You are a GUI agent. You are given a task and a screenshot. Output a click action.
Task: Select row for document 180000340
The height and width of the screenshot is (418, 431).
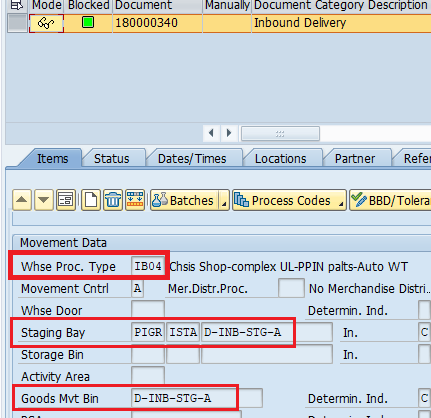pos(17,23)
